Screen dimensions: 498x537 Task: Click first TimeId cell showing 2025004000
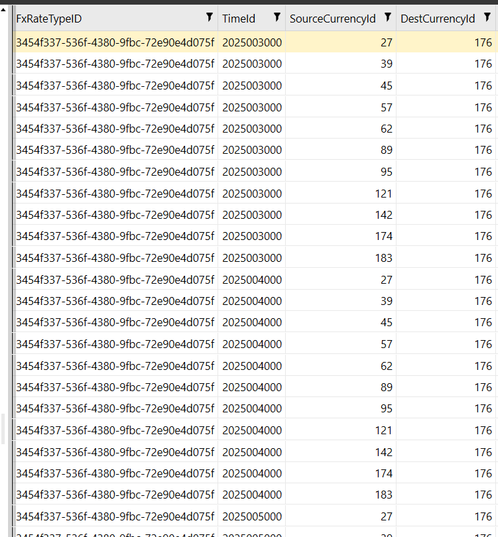252,280
